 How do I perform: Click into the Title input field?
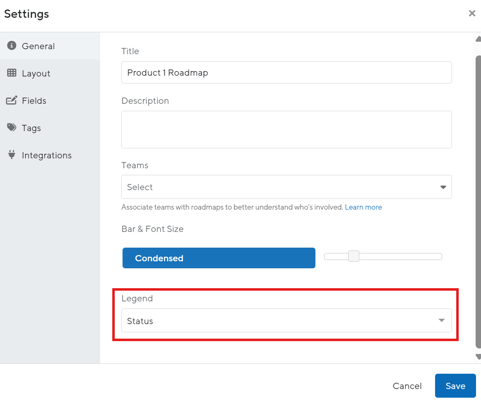[x=286, y=72]
